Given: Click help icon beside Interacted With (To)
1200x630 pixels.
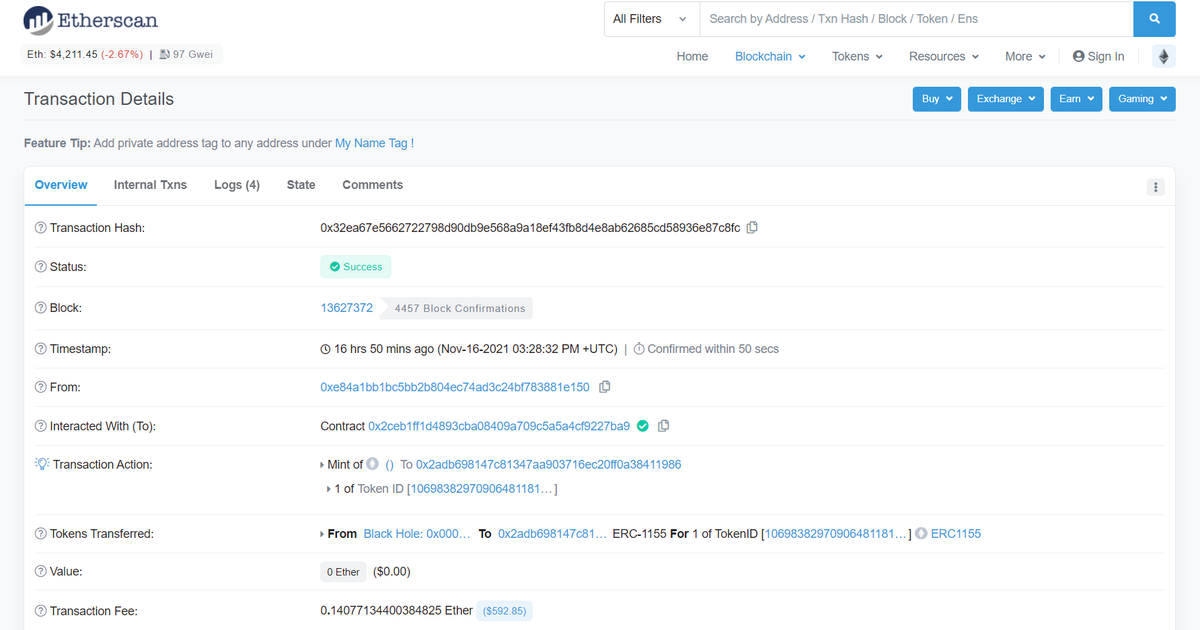Looking at the screenshot, I should [x=40, y=426].
